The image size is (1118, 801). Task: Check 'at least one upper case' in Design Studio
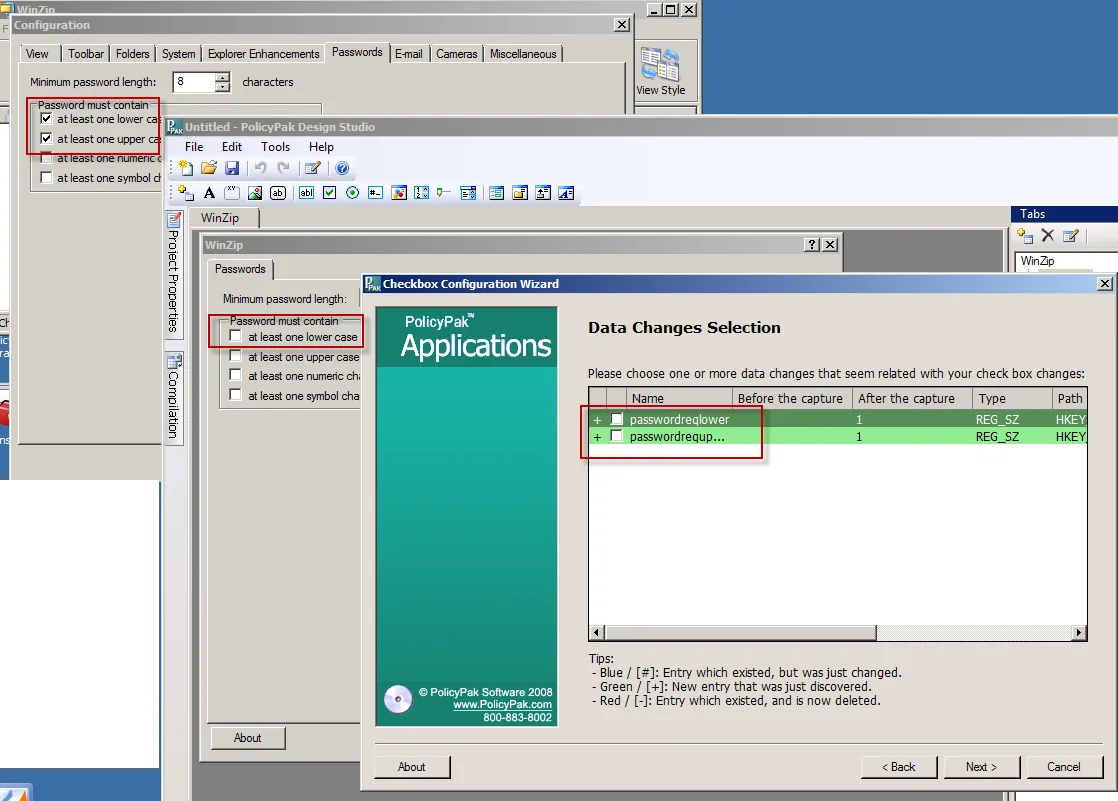click(235, 356)
